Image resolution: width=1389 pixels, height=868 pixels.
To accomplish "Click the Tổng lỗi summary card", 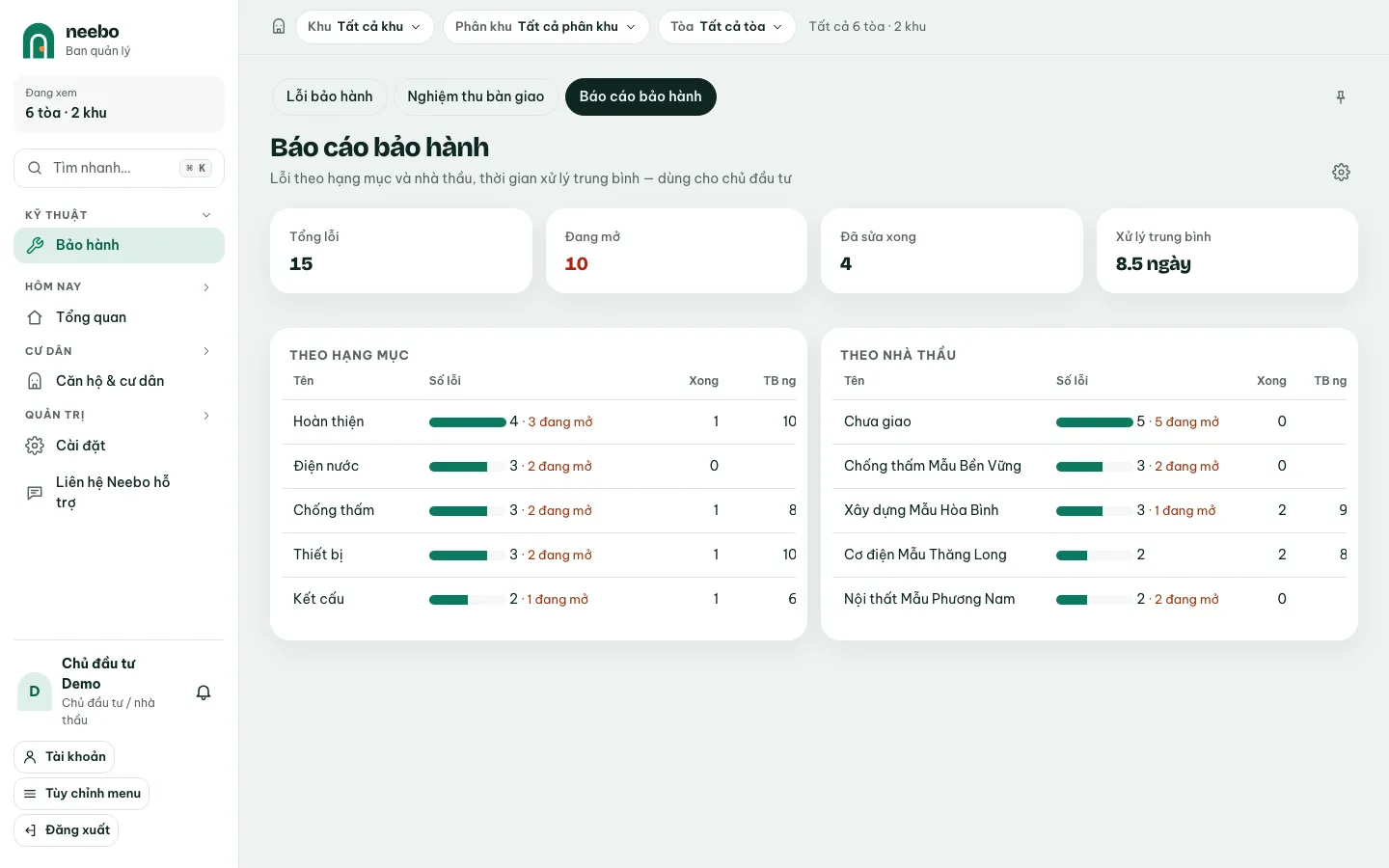I will coord(401,251).
